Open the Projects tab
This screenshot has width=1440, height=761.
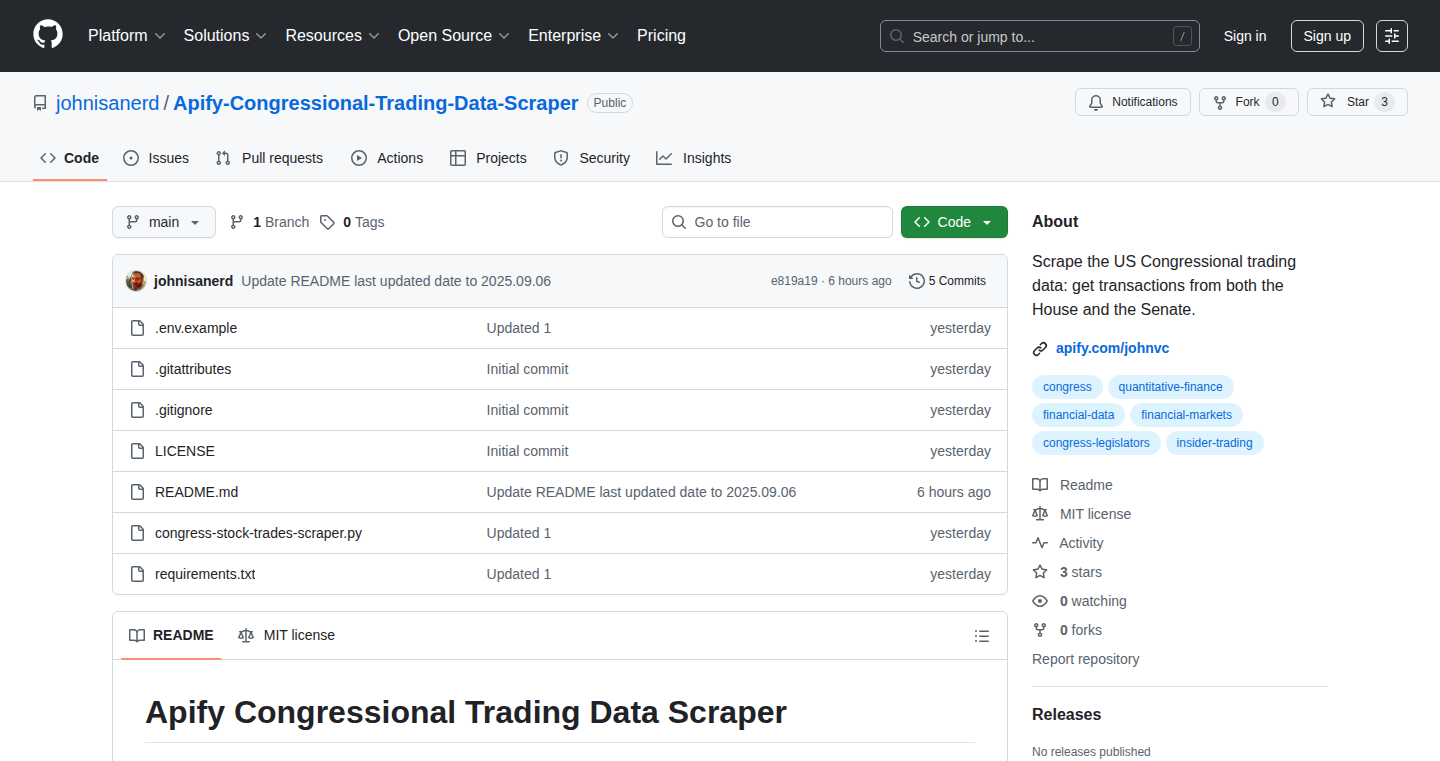pos(488,158)
